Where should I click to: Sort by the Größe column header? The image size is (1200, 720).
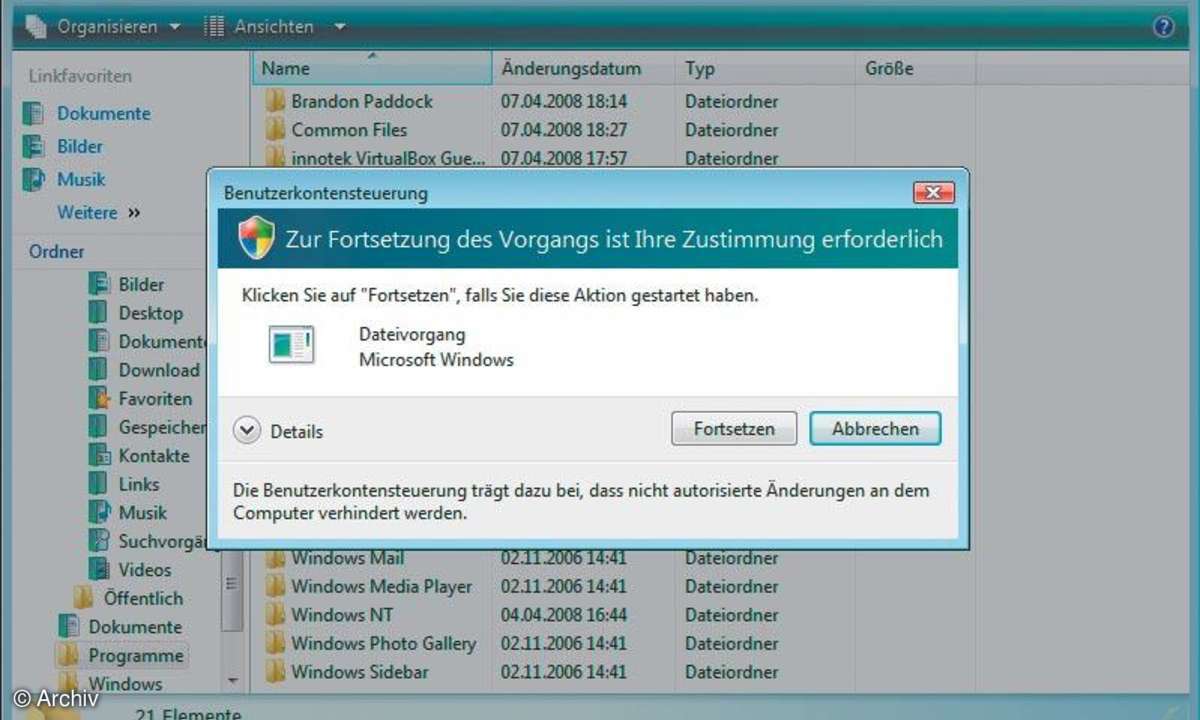(915, 69)
